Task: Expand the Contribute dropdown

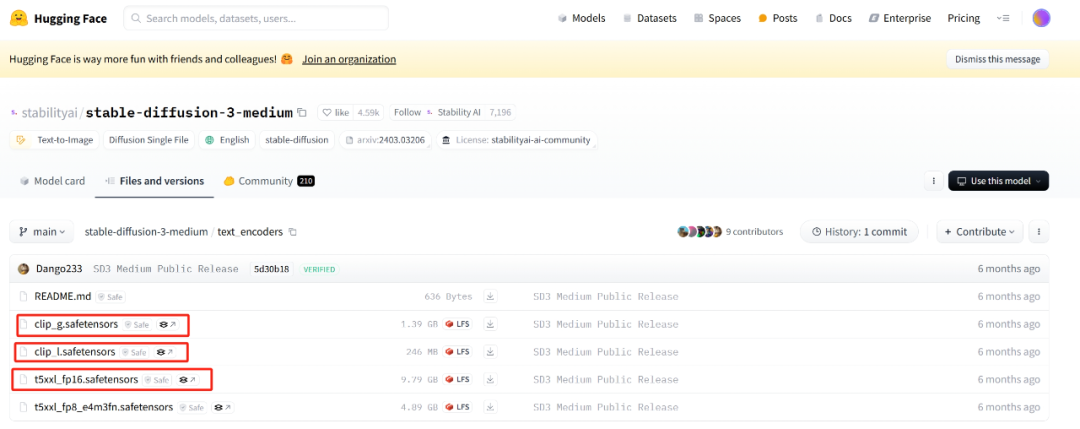Action: coord(979,232)
